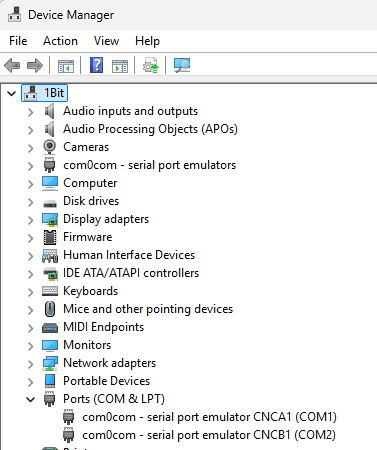Select the 'Ports (COM & LPT)' label

[x=114, y=399]
